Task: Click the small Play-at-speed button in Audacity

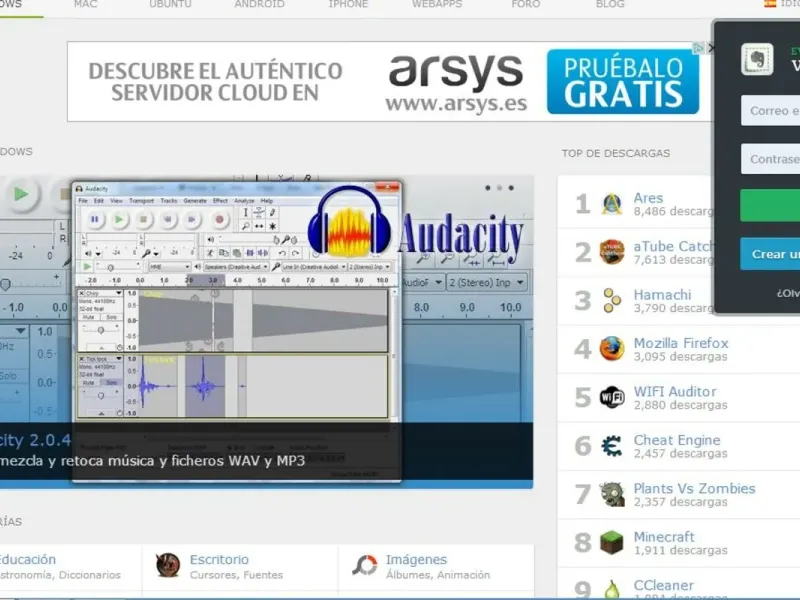Action: coord(87,266)
